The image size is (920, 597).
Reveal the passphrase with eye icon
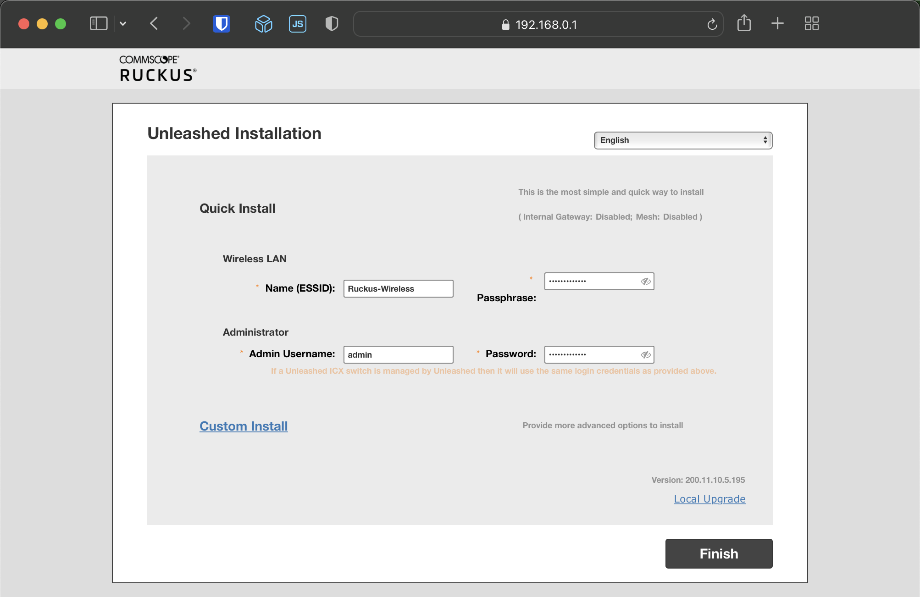tap(645, 281)
